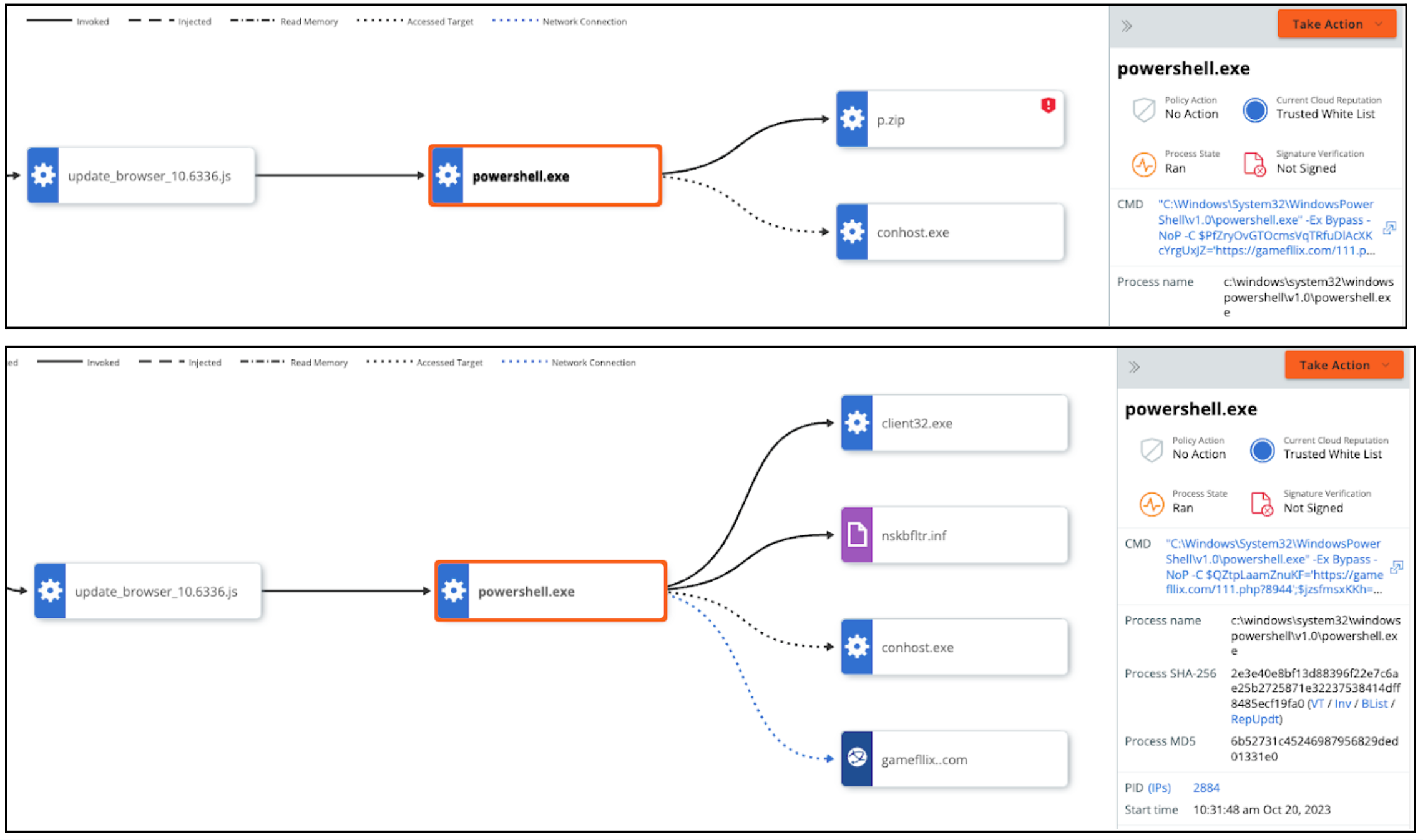Screen dimensions: 1423x840
Task: Collapse the lower details panel with the double chevron
Action: [1134, 367]
